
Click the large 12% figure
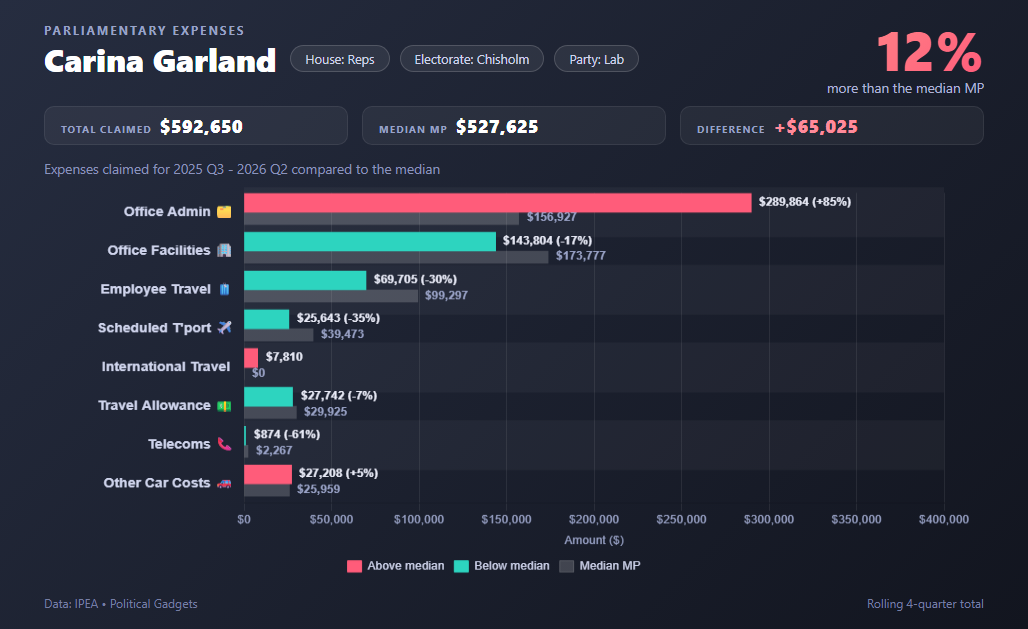point(929,52)
